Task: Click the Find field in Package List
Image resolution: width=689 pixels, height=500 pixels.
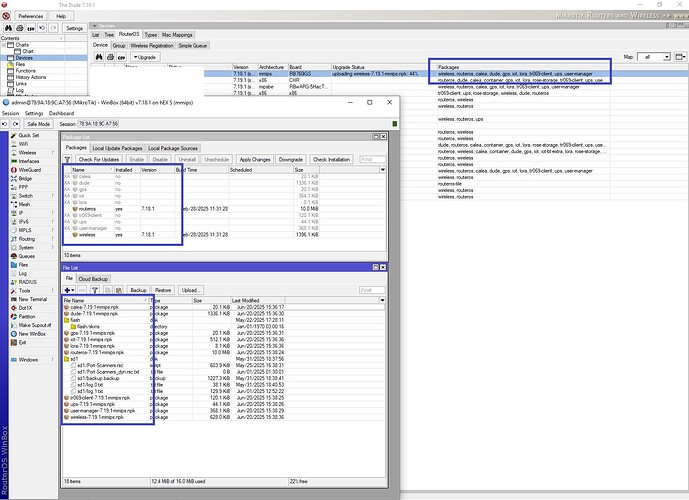Action: (x=372, y=159)
